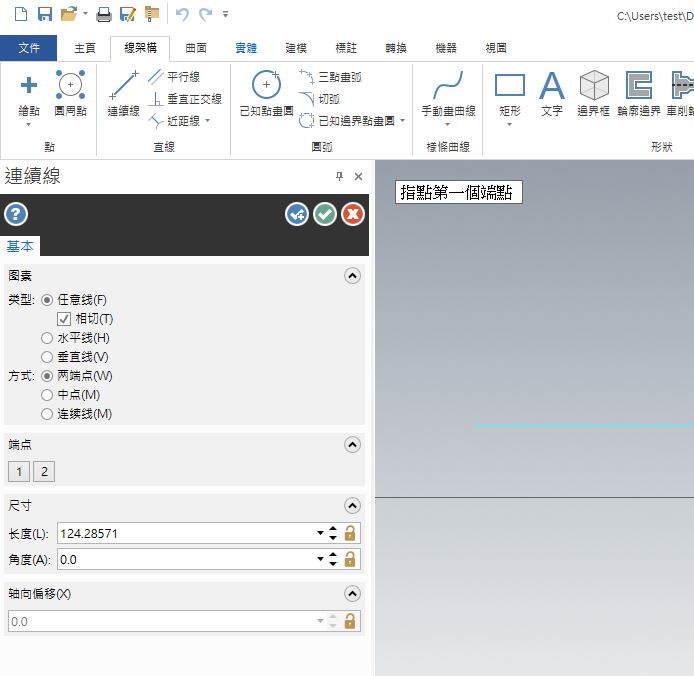Select 任意线(F) radio button
The image size is (694, 676).
(x=47, y=300)
